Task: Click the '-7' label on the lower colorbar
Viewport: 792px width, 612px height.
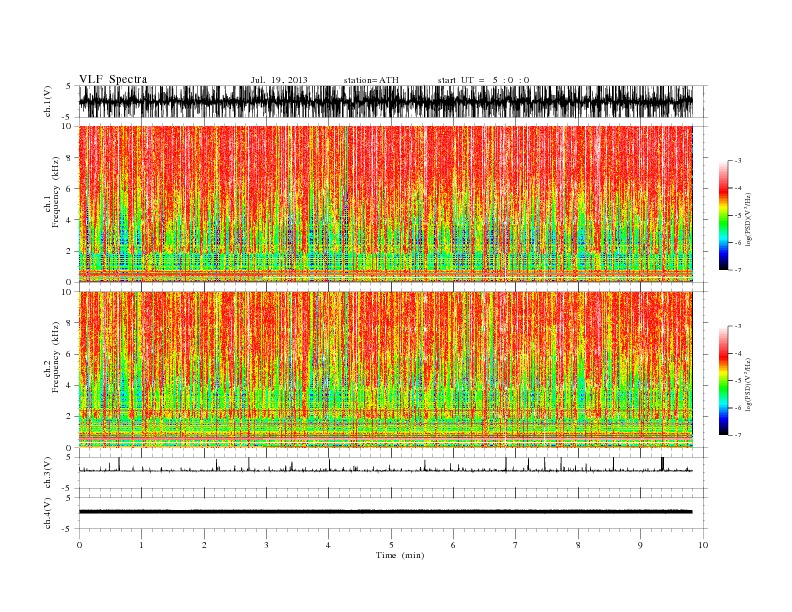Action: (x=738, y=435)
